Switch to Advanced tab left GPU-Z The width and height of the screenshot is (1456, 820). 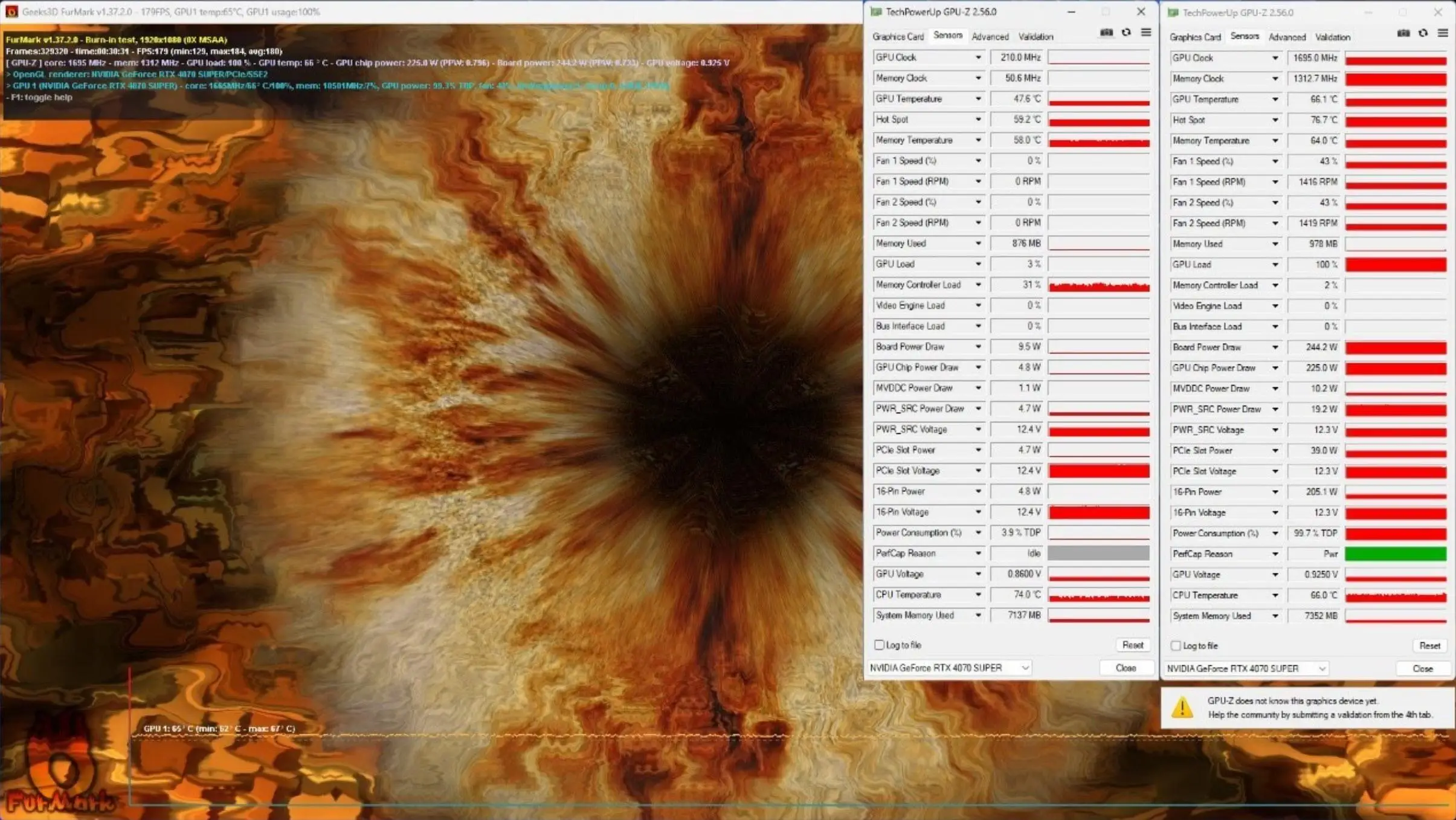click(989, 36)
